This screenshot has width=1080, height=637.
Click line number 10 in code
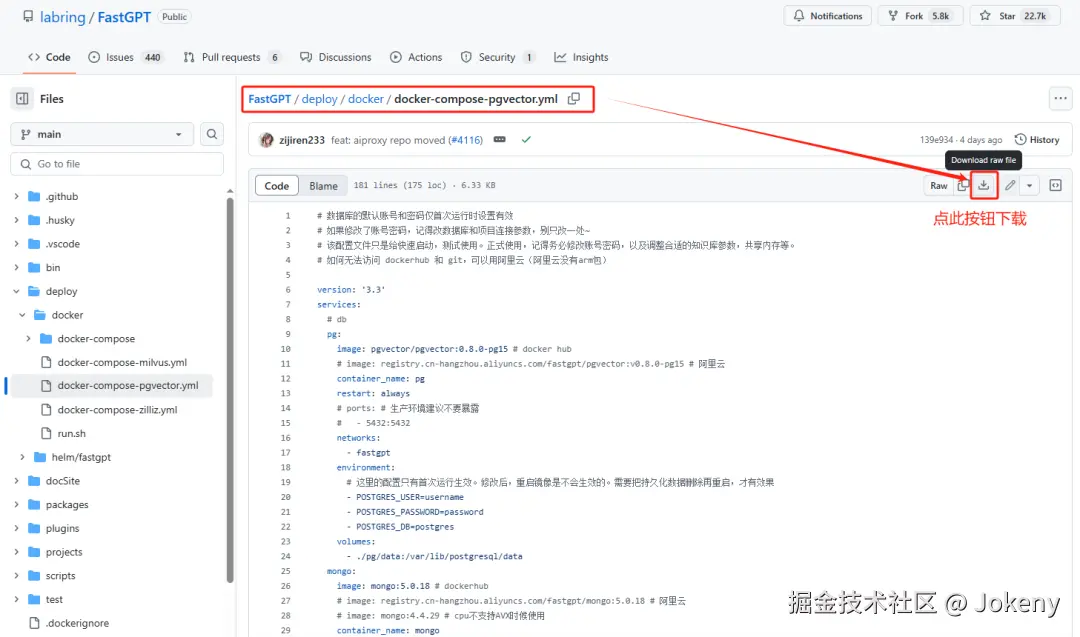click(285, 349)
